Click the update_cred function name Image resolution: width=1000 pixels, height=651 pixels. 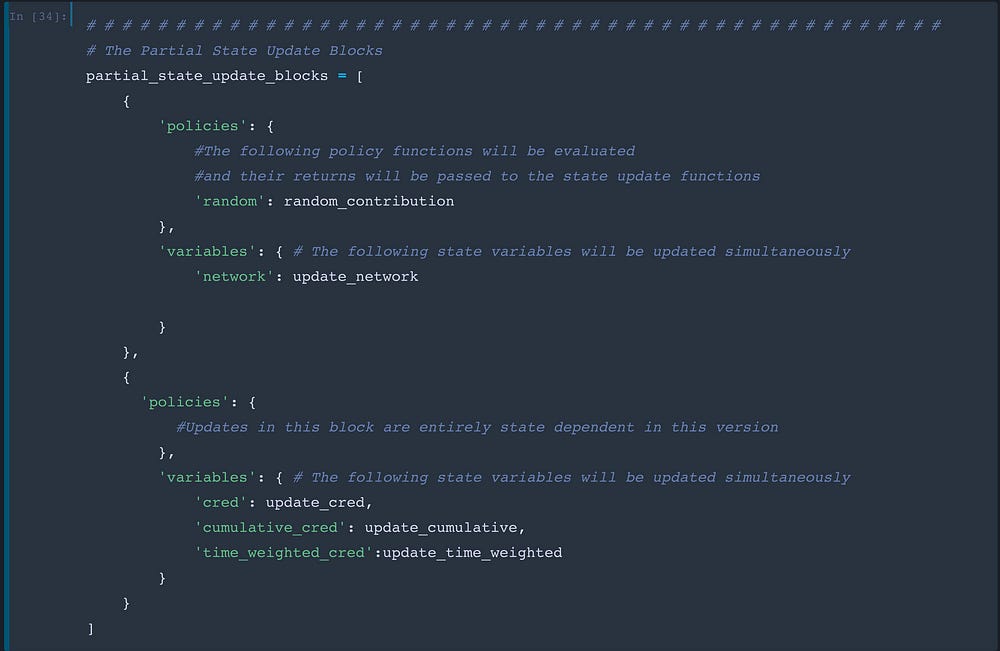(x=315, y=502)
